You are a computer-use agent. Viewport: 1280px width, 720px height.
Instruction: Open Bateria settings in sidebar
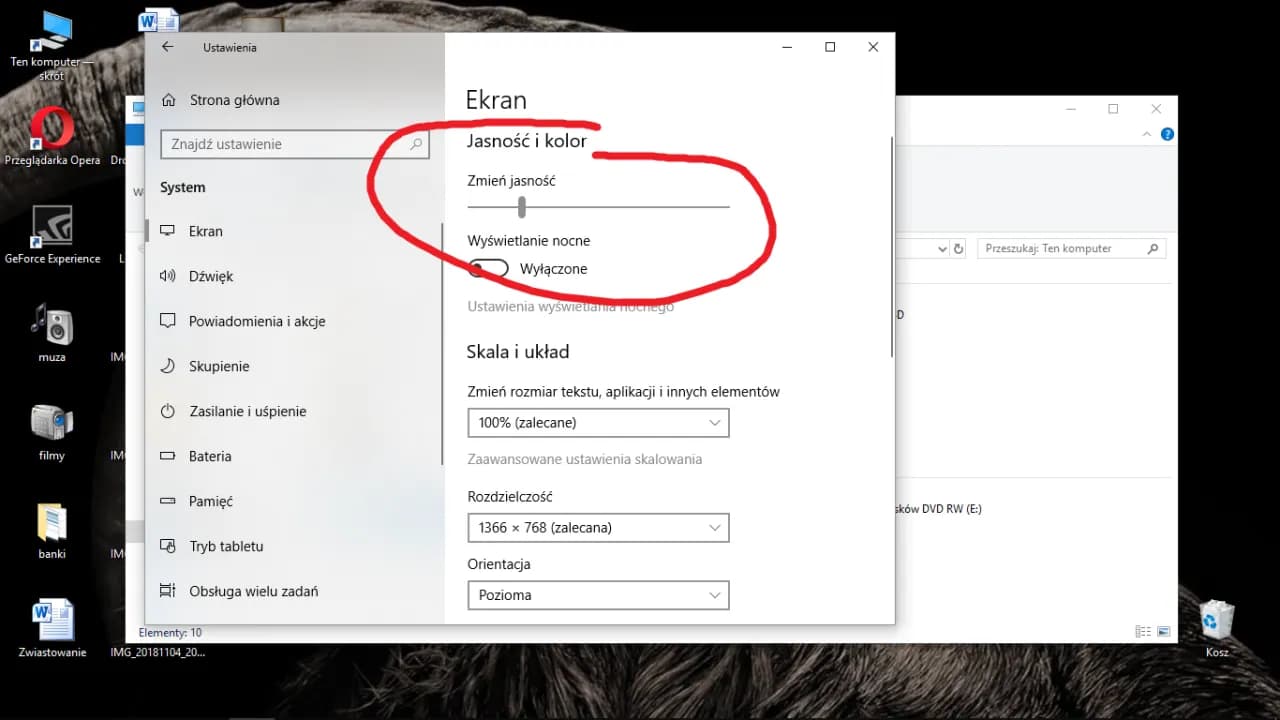point(210,456)
